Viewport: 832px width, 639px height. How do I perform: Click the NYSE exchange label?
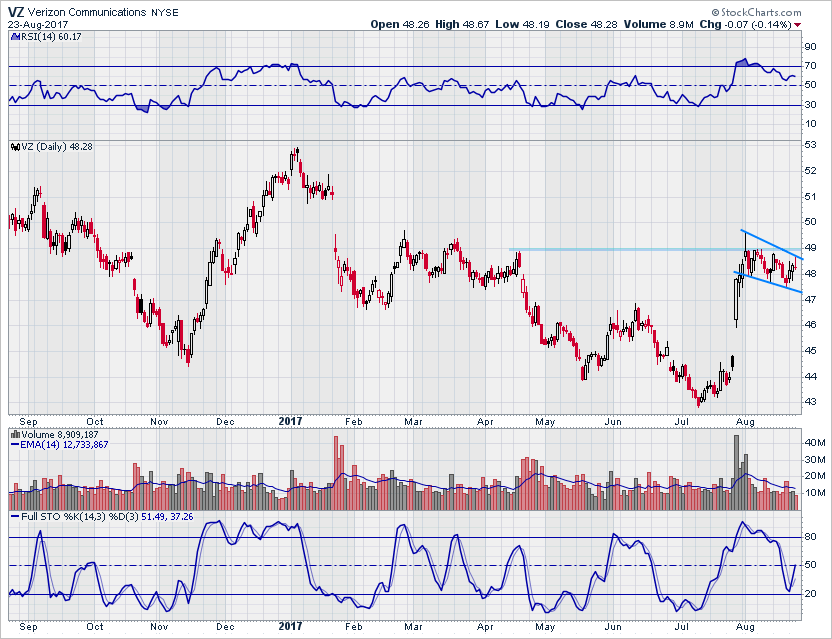coord(165,12)
